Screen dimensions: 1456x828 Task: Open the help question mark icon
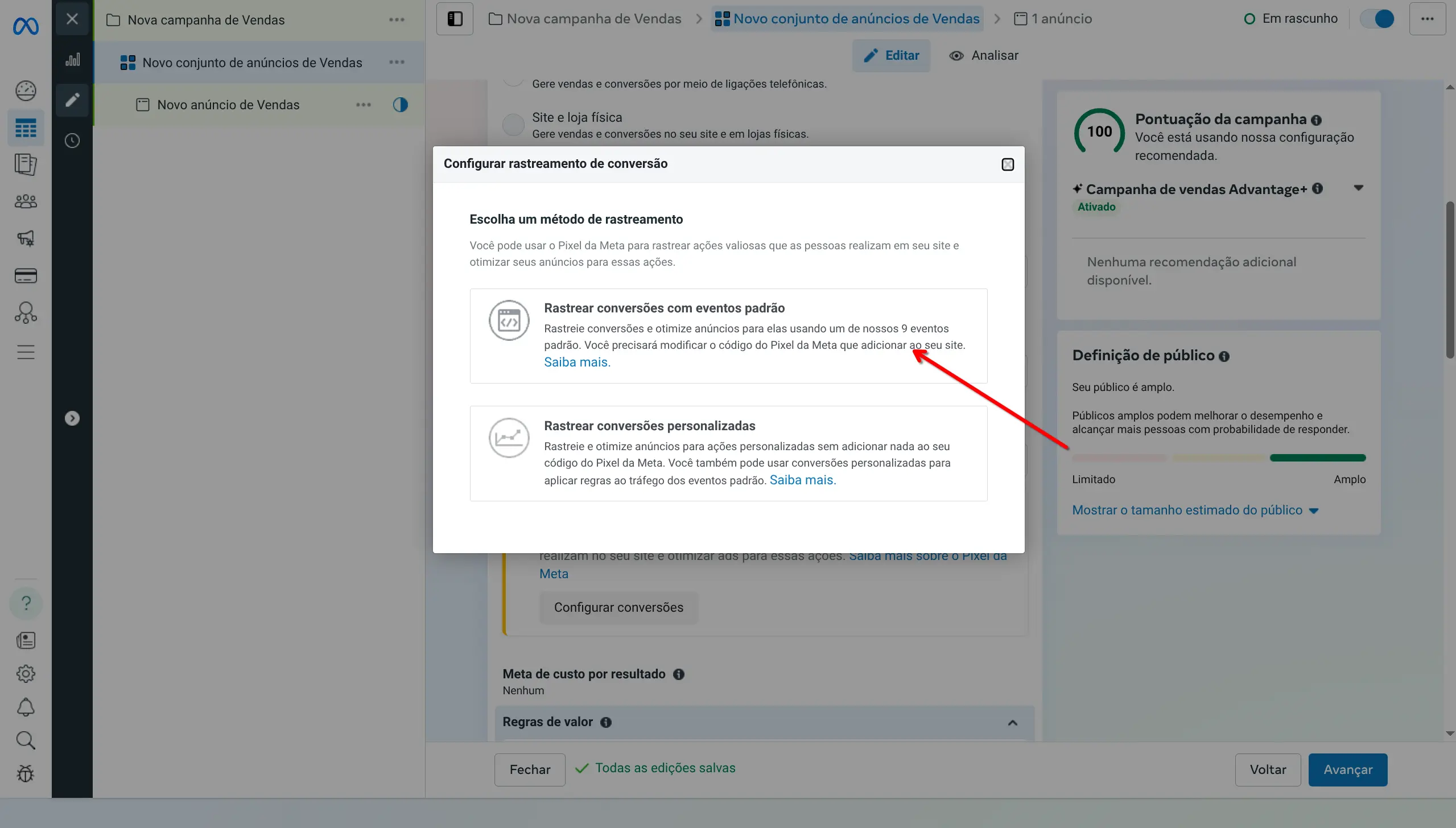pyautogui.click(x=26, y=603)
